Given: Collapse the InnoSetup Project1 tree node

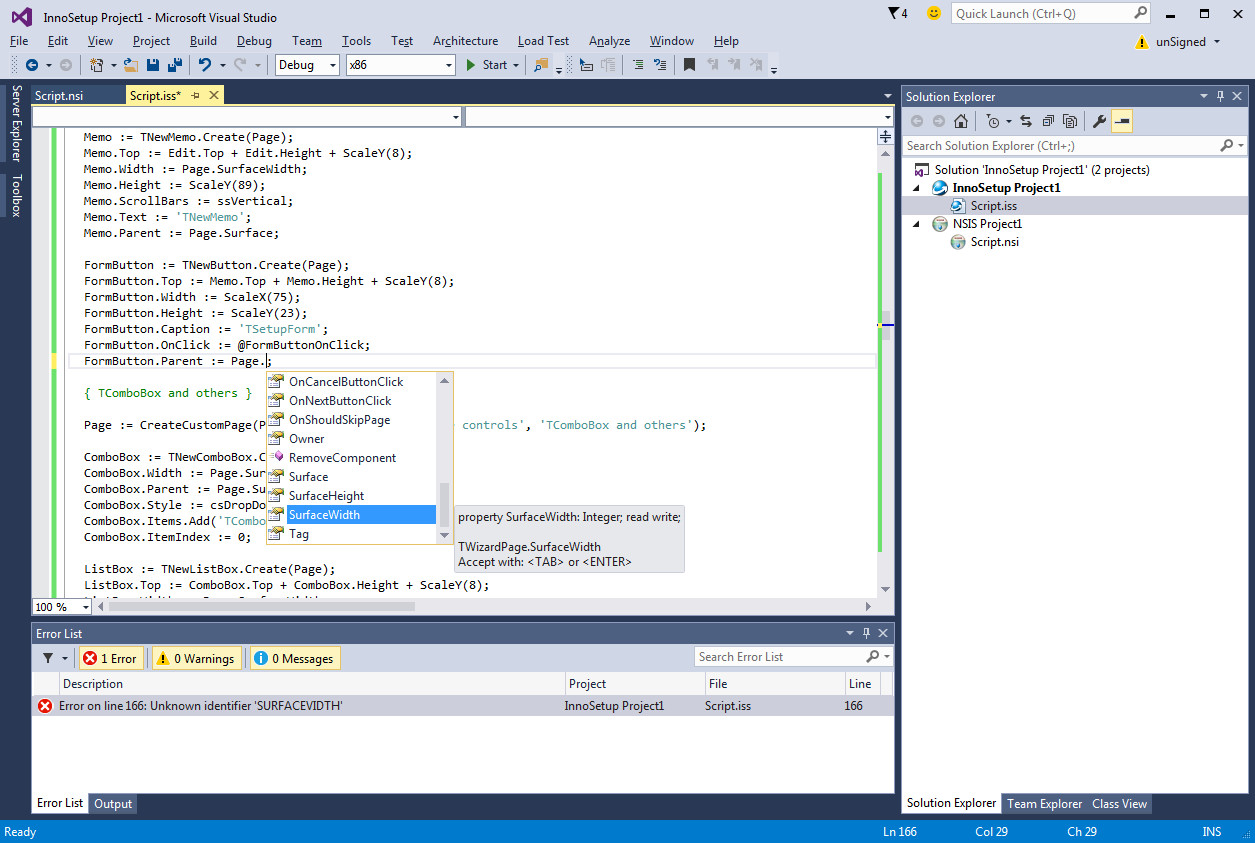Looking at the screenshot, I should click(917, 188).
